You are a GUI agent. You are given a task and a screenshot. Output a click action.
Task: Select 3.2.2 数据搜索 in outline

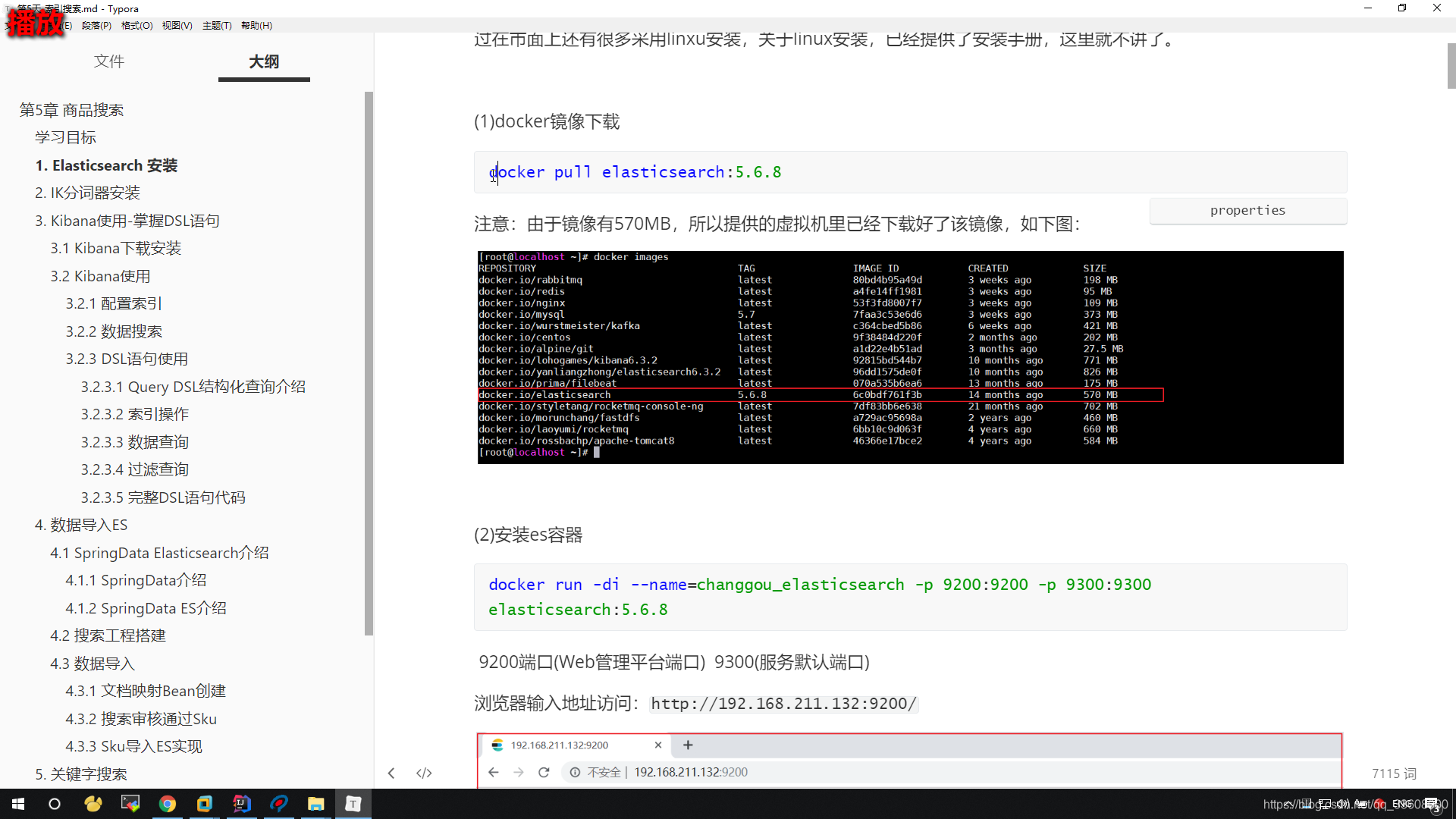tap(114, 331)
